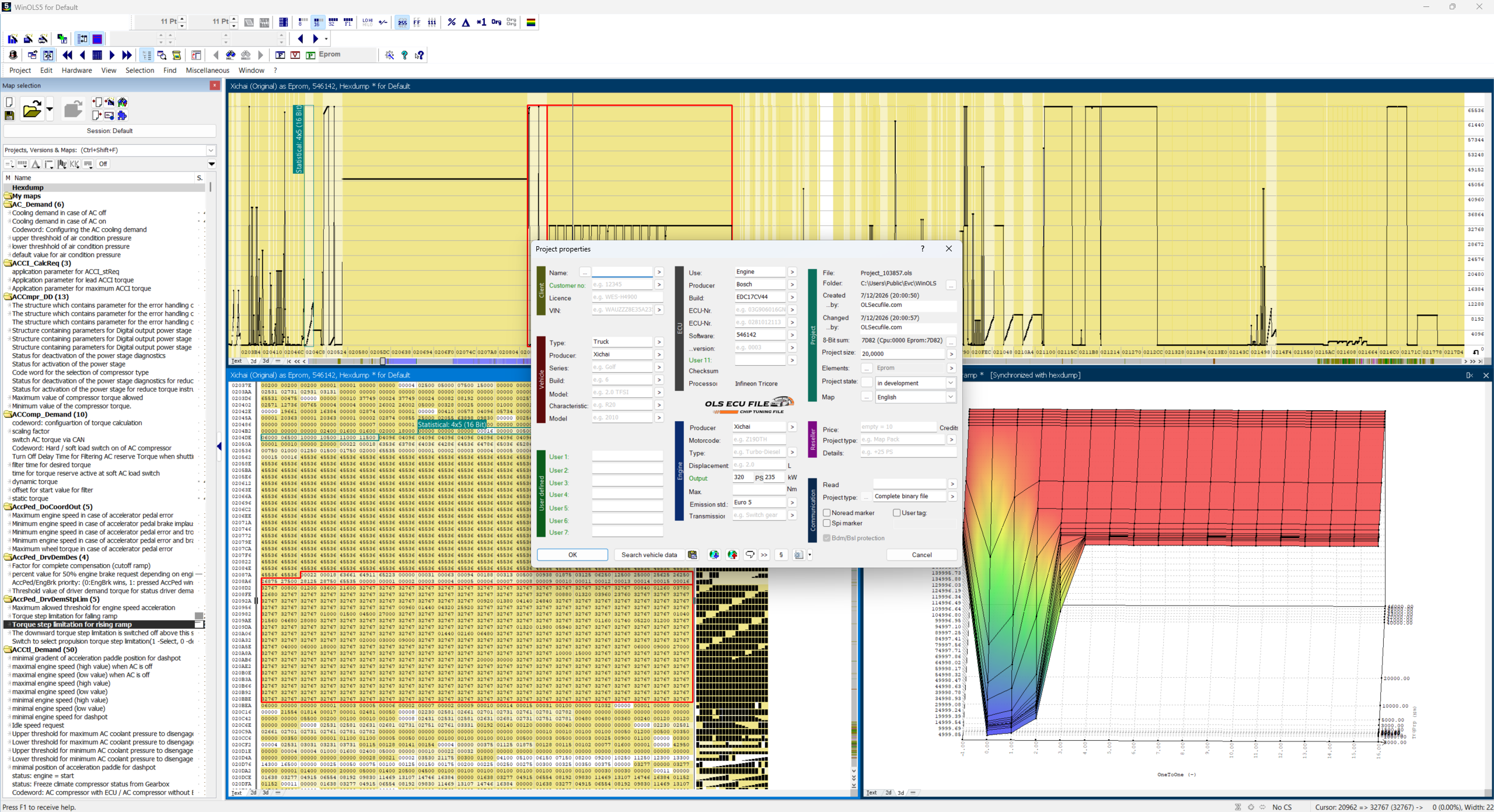Click the Session: Default button

coord(110,131)
